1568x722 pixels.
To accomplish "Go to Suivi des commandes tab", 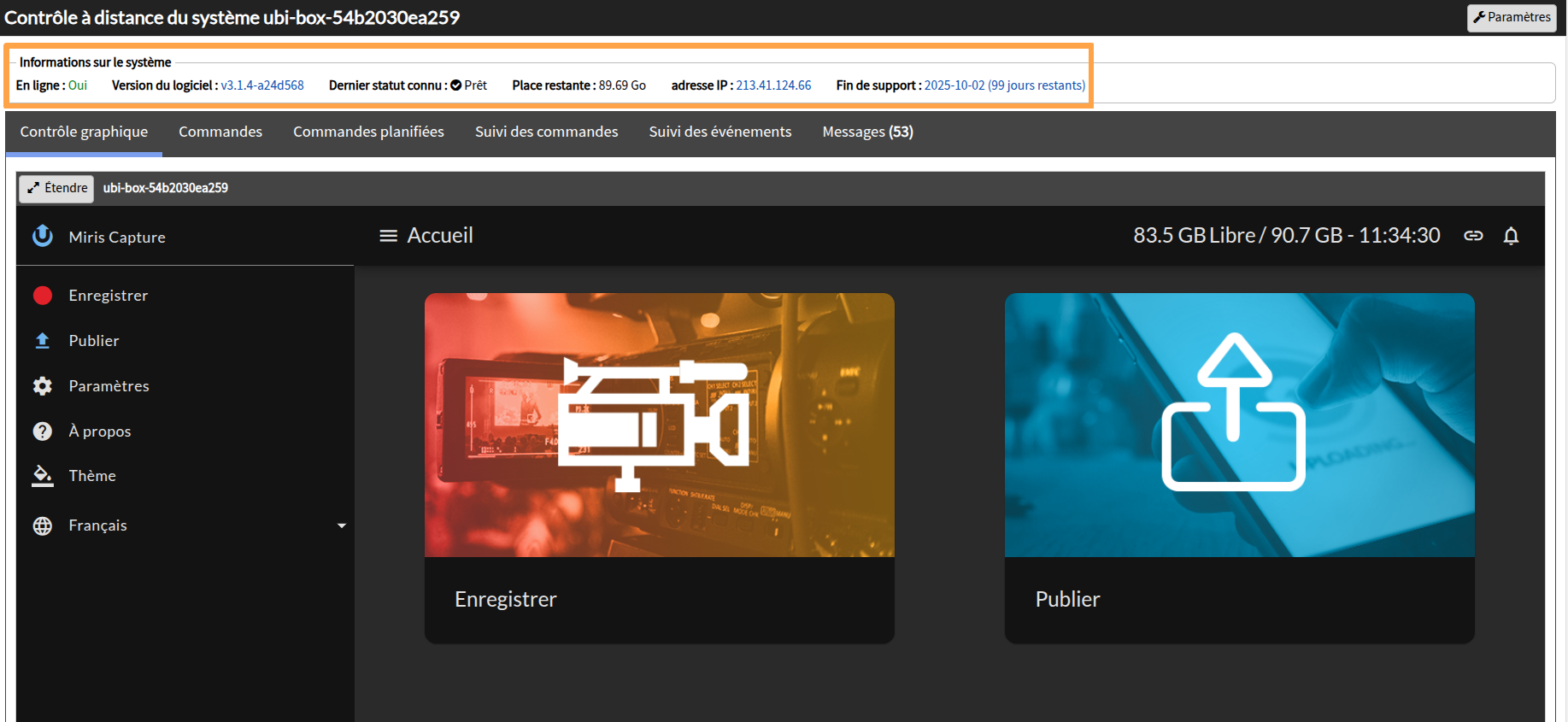I will [546, 132].
